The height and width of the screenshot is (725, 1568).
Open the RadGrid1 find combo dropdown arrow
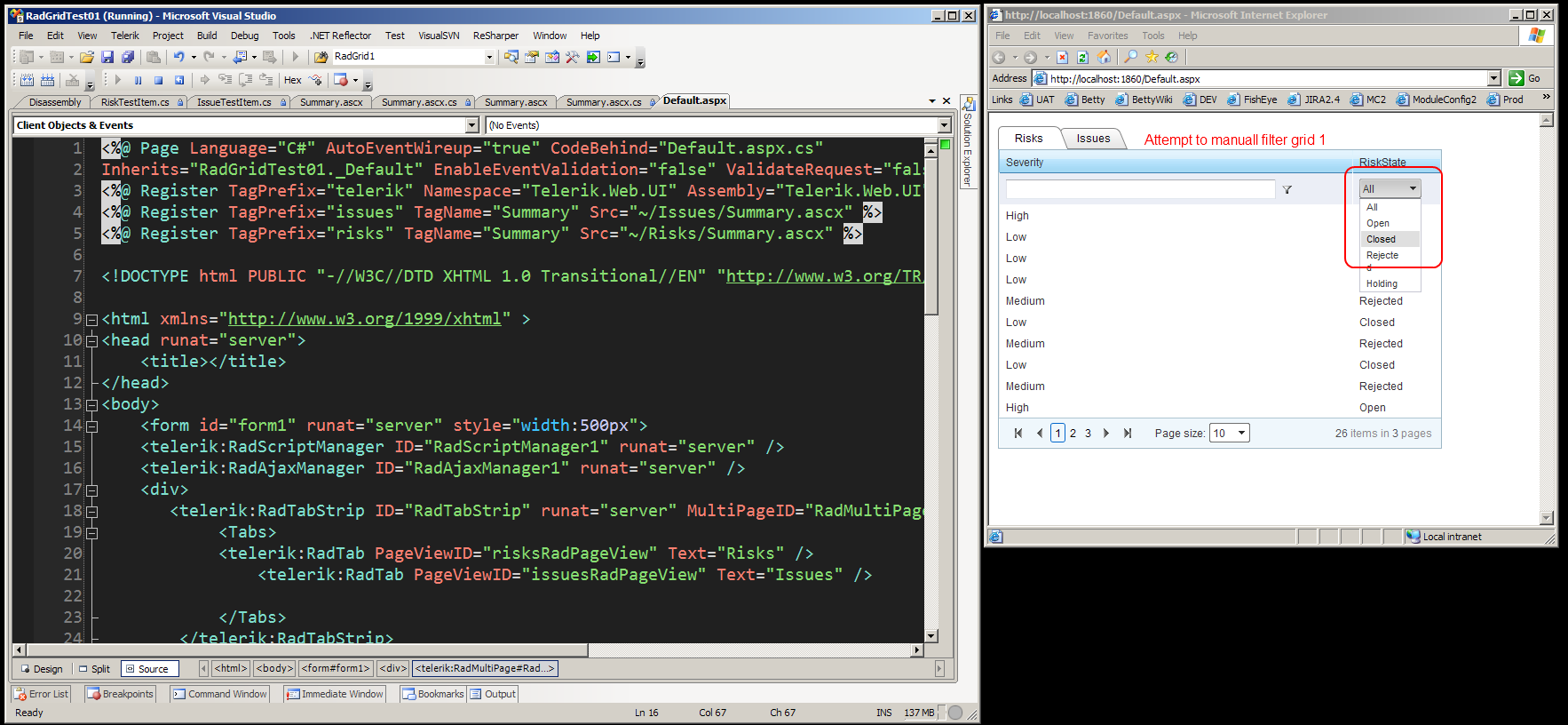(x=489, y=57)
